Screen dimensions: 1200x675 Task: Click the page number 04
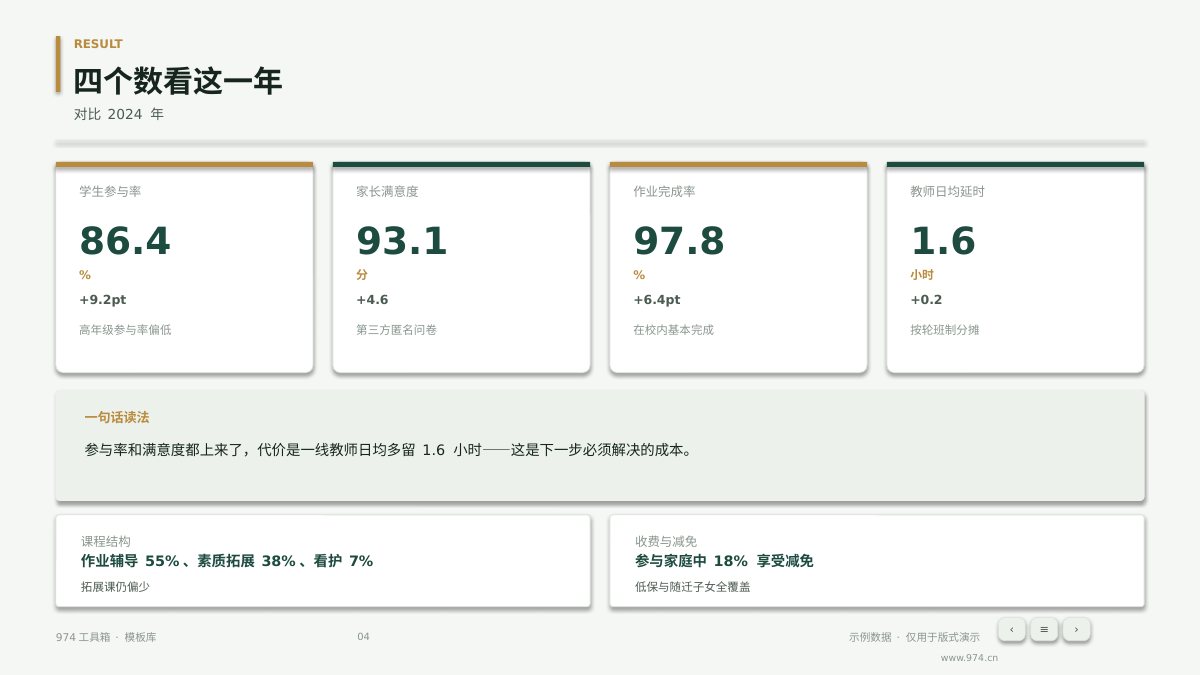tap(363, 637)
